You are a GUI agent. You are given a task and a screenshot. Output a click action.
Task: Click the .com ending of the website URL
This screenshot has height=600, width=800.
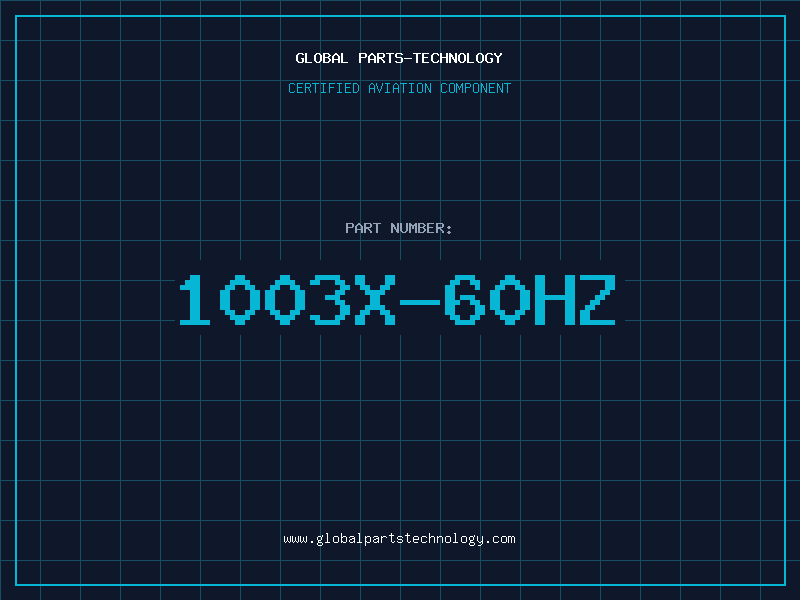click(500, 539)
